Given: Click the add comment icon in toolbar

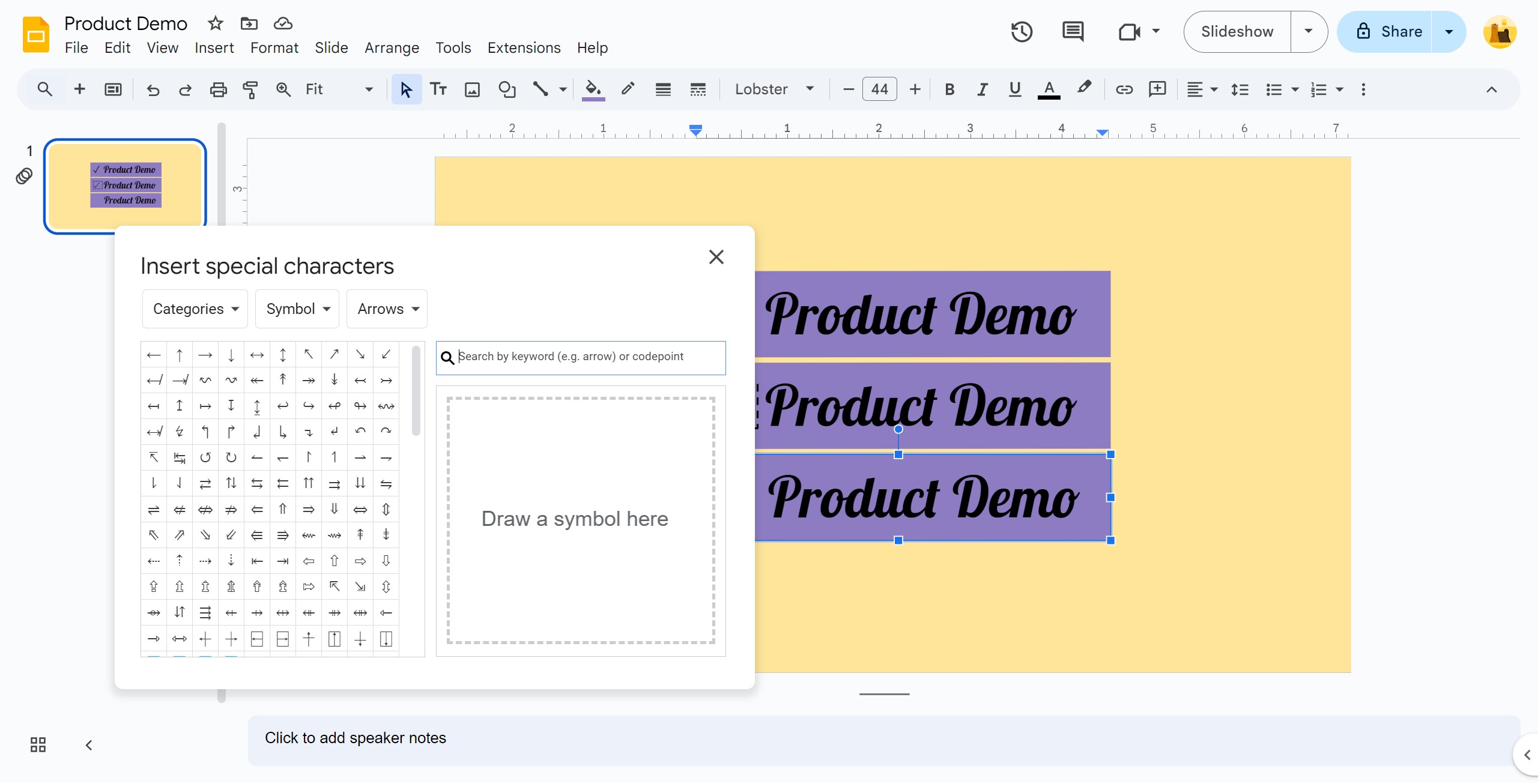Looking at the screenshot, I should [x=1157, y=89].
